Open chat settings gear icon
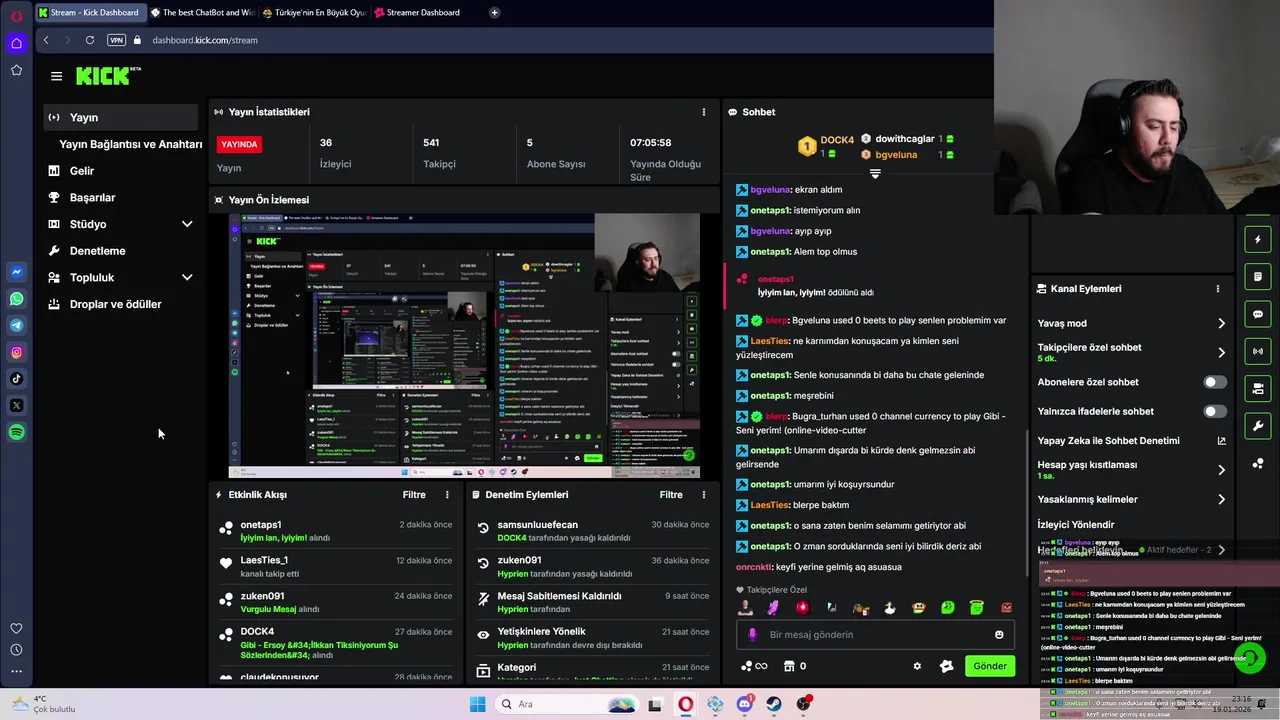This screenshot has width=1280, height=720. (x=917, y=666)
